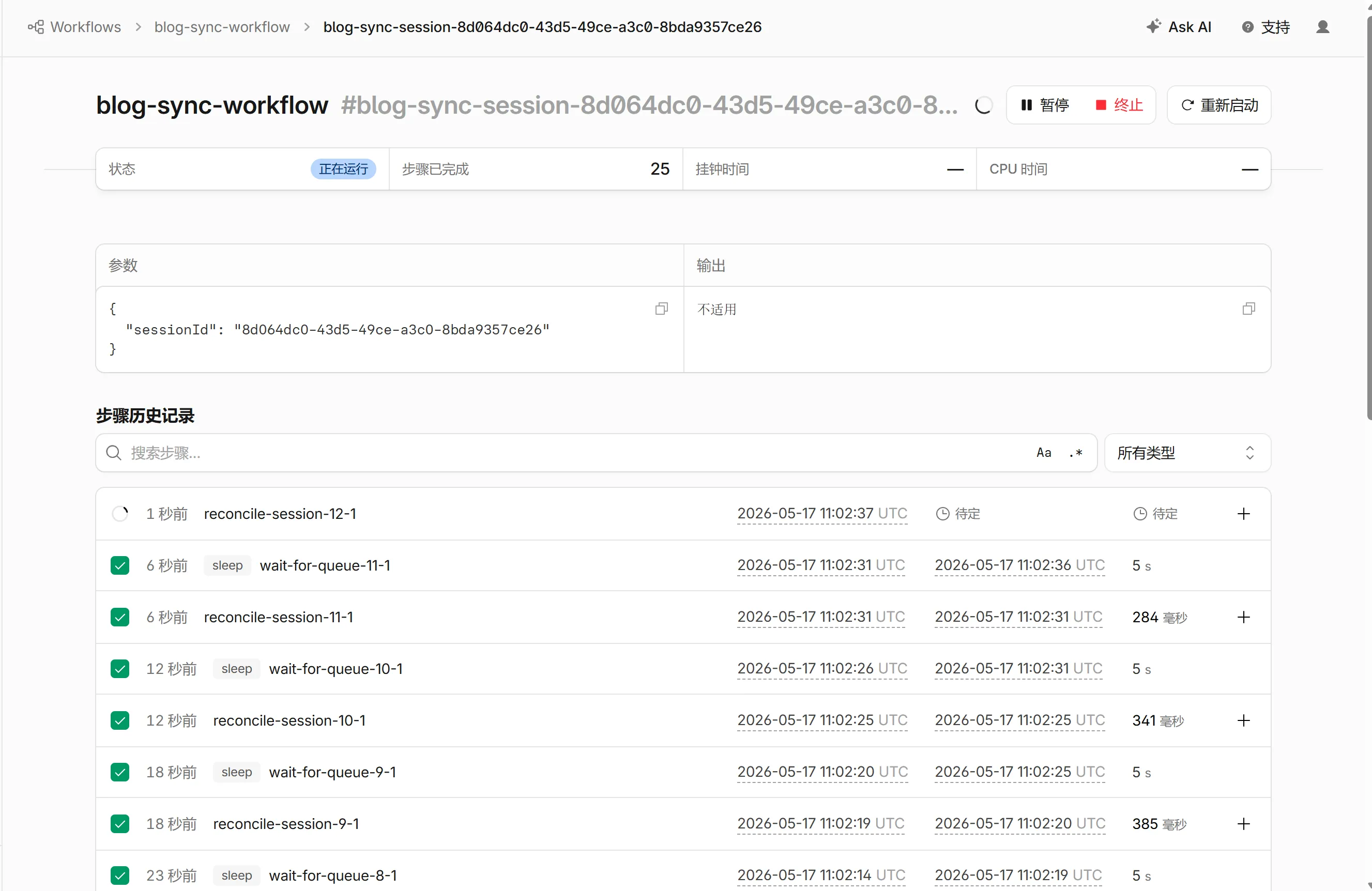Screen dimensions: 1372x891
Task: Terminate workflow with 终止 button
Action: (1119, 105)
